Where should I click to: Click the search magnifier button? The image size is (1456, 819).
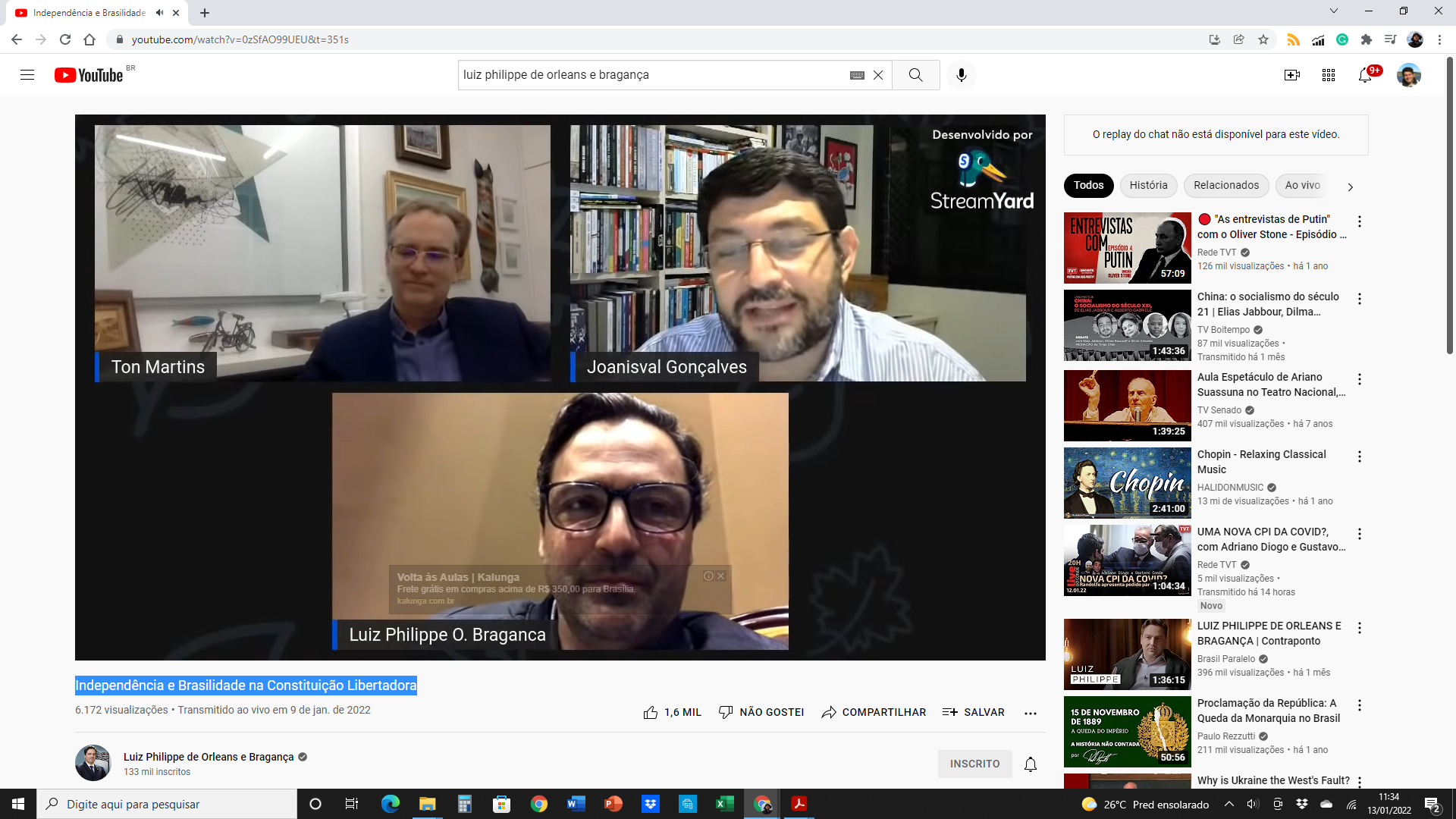tap(916, 75)
